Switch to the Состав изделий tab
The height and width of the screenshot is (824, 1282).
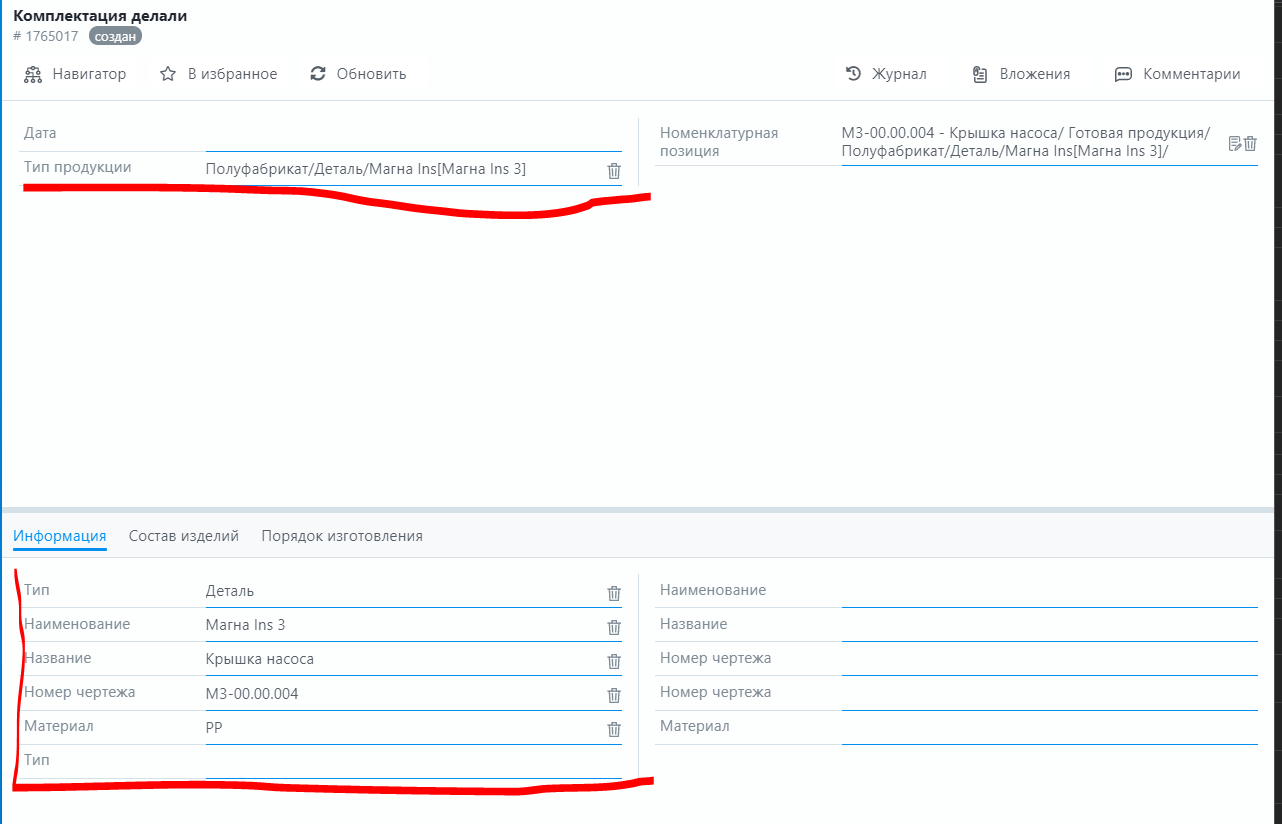pyautogui.click(x=184, y=536)
